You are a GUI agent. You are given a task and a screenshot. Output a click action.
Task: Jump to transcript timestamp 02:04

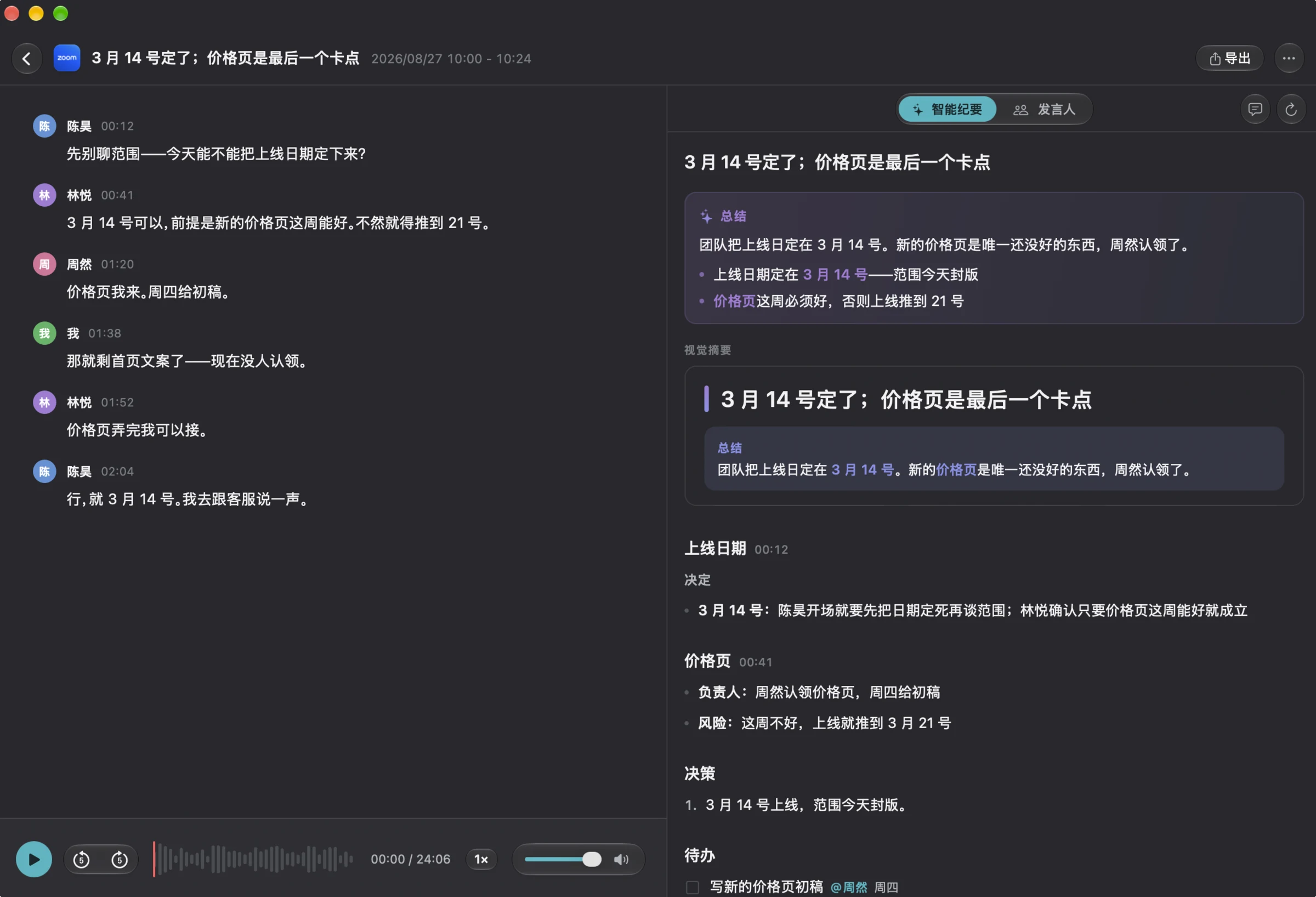point(117,472)
